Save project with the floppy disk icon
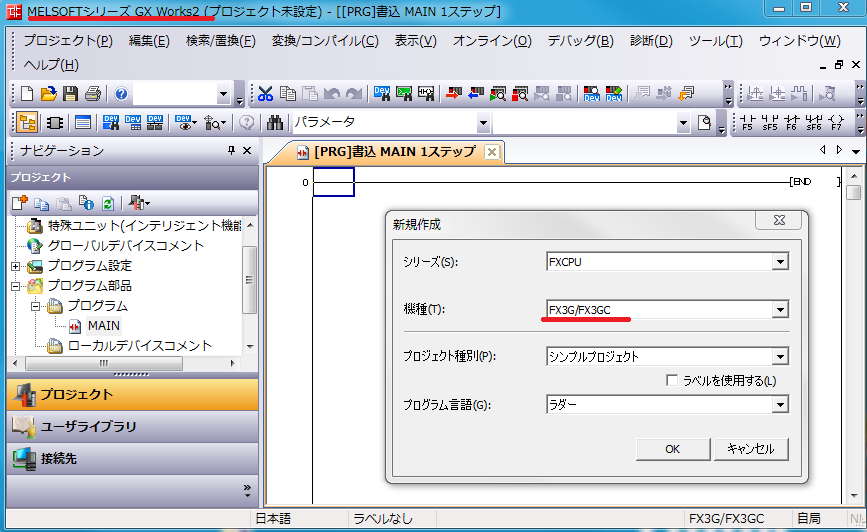 pyautogui.click(x=70, y=93)
